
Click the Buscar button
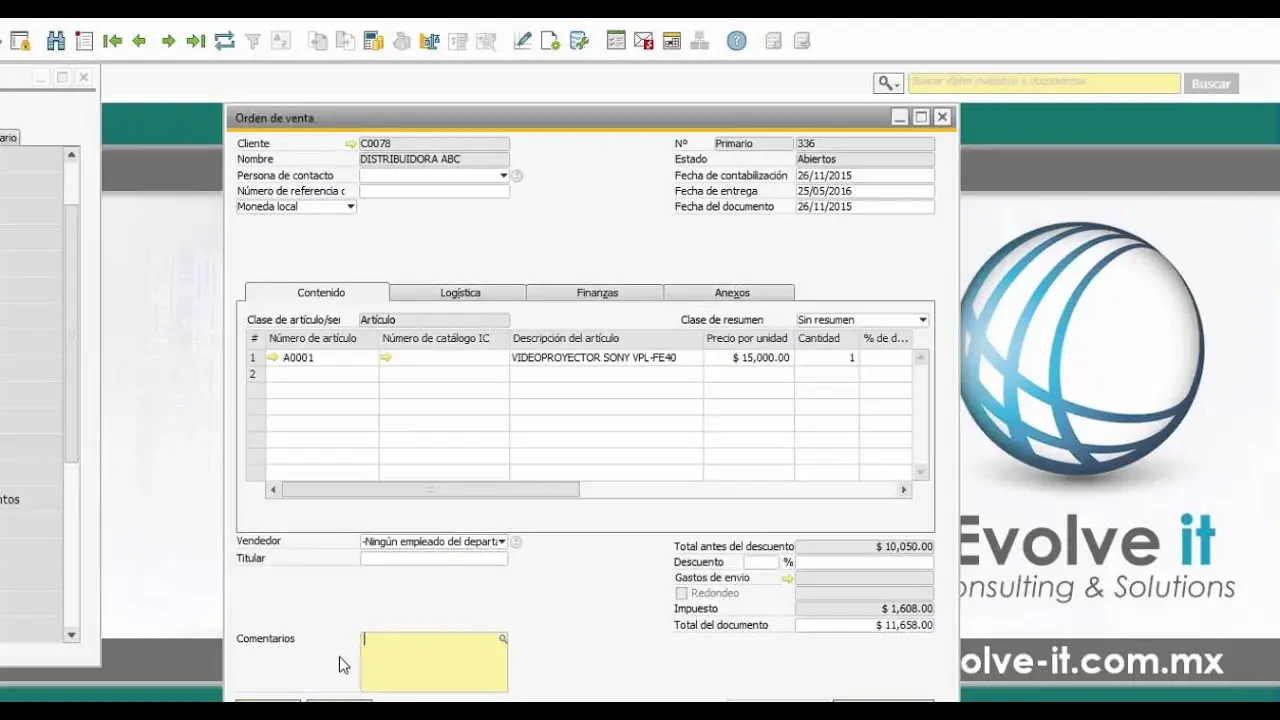1211,83
